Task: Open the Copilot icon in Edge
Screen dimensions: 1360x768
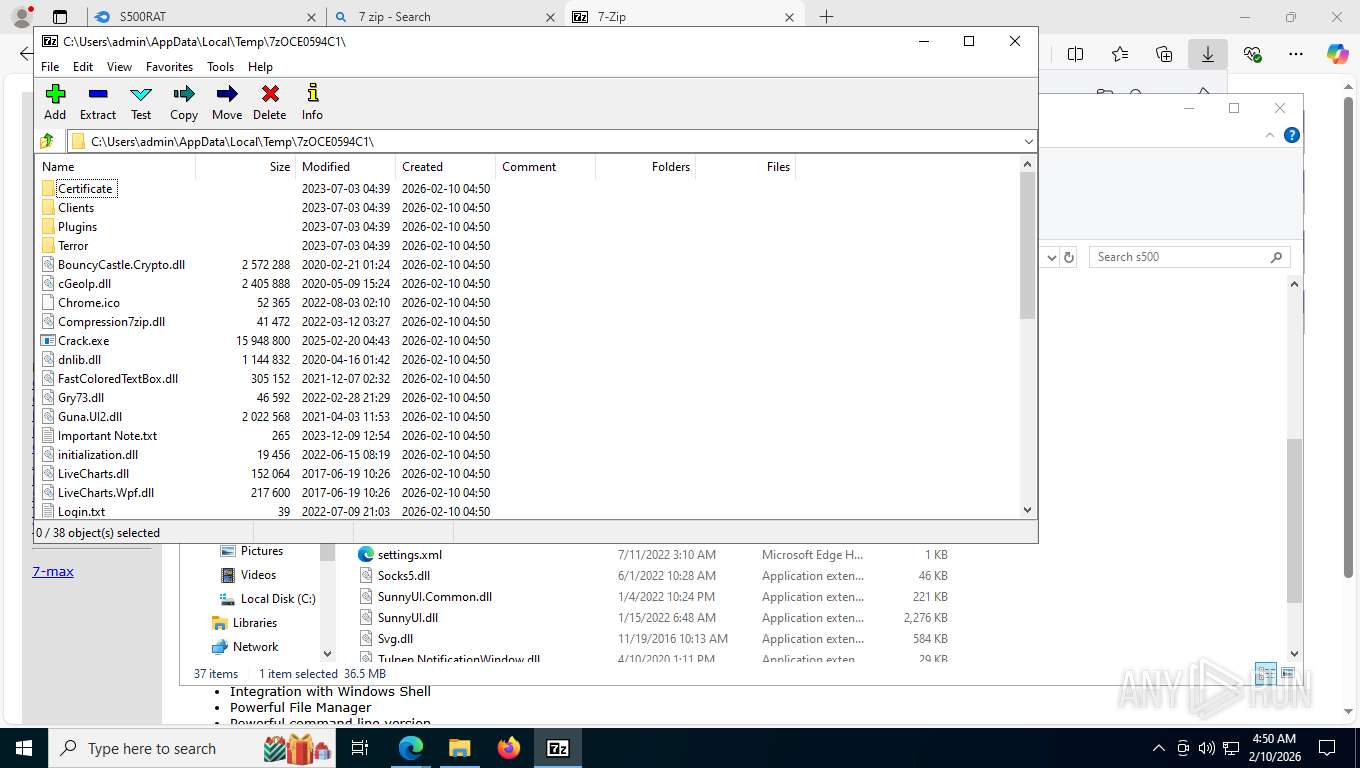Action: tap(1337, 54)
